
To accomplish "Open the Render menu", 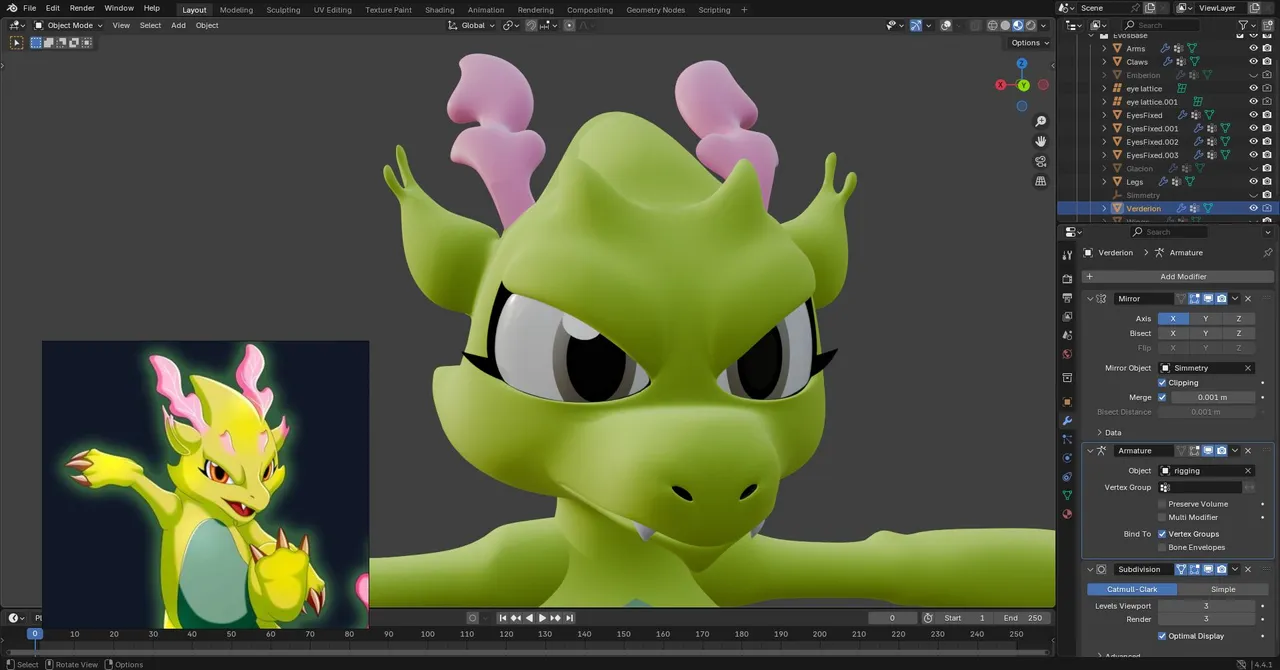I will [x=82, y=8].
